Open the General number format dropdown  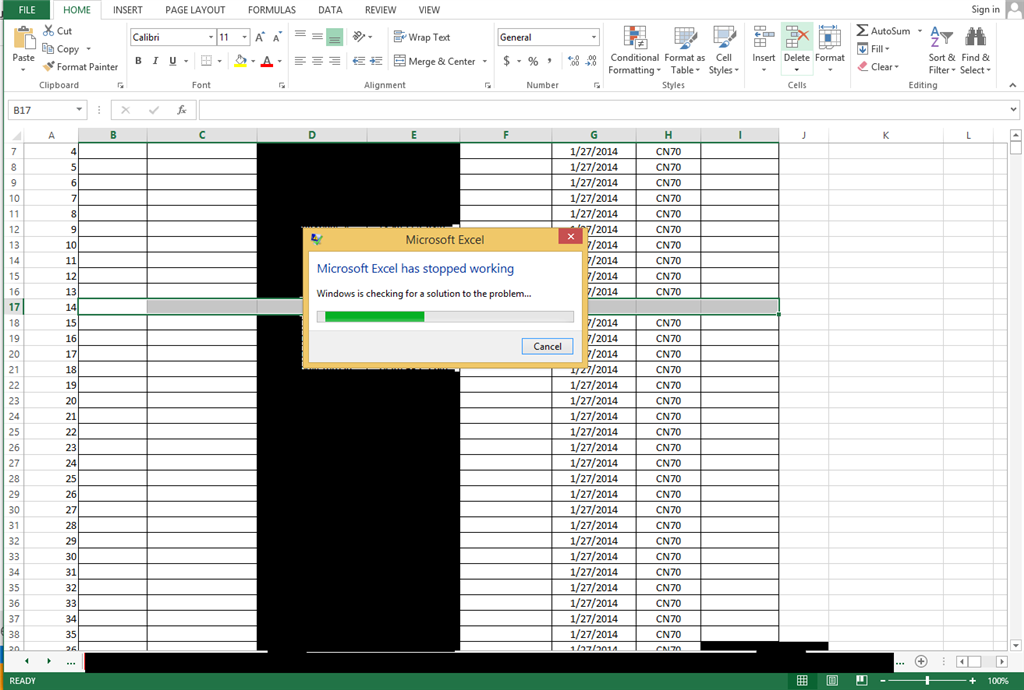(x=592, y=36)
